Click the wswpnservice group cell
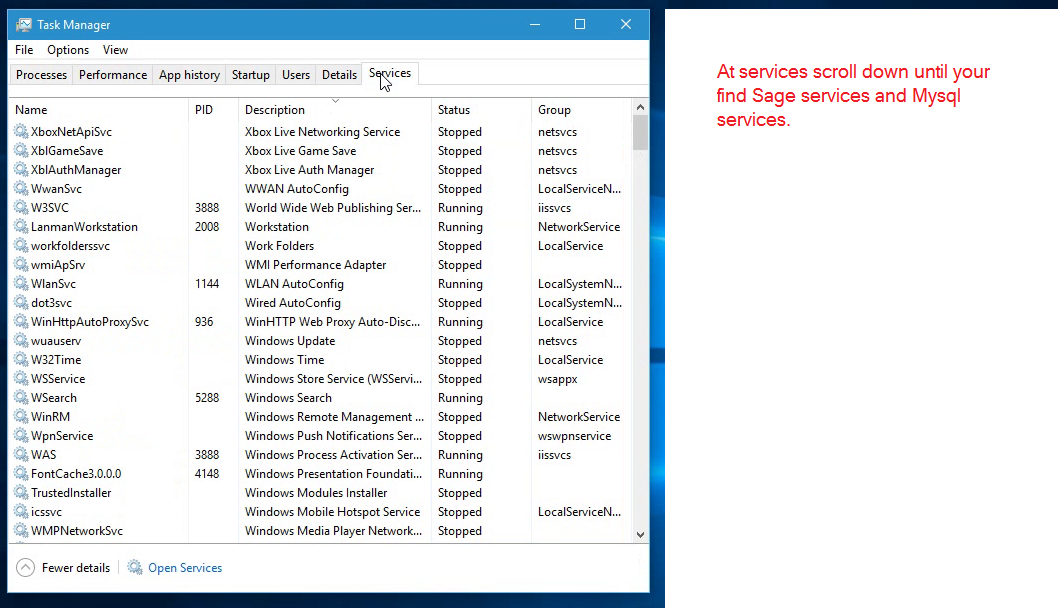This screenshot has width=1058, height=608. pyautogui.click(x=574, y=435)
